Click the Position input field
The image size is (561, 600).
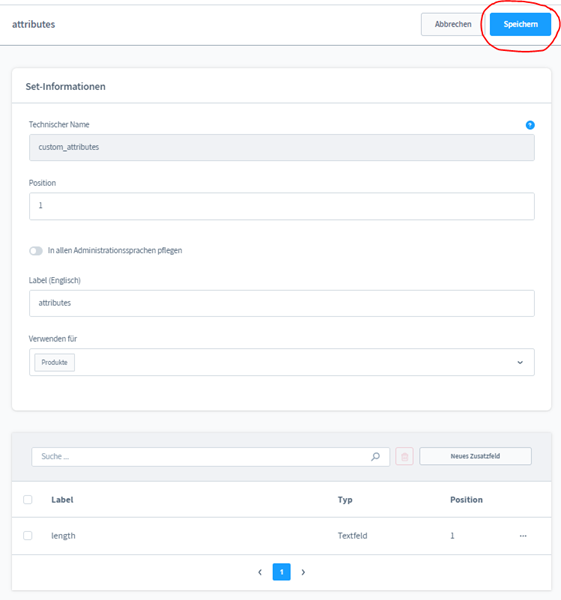(282, 206)
